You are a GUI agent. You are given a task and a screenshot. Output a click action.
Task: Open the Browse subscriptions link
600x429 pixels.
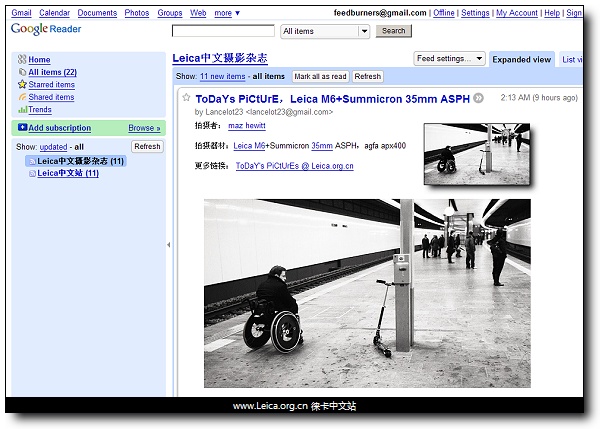pos(144,128)
